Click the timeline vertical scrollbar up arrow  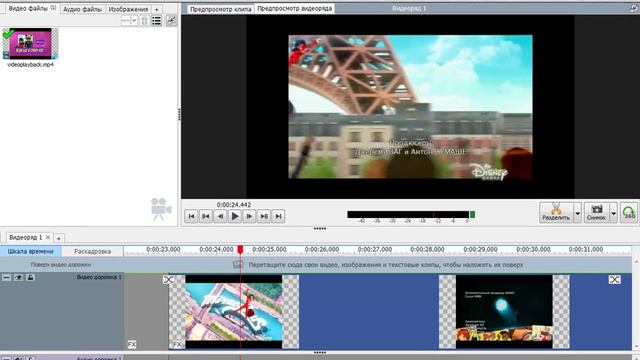[636, 261]
